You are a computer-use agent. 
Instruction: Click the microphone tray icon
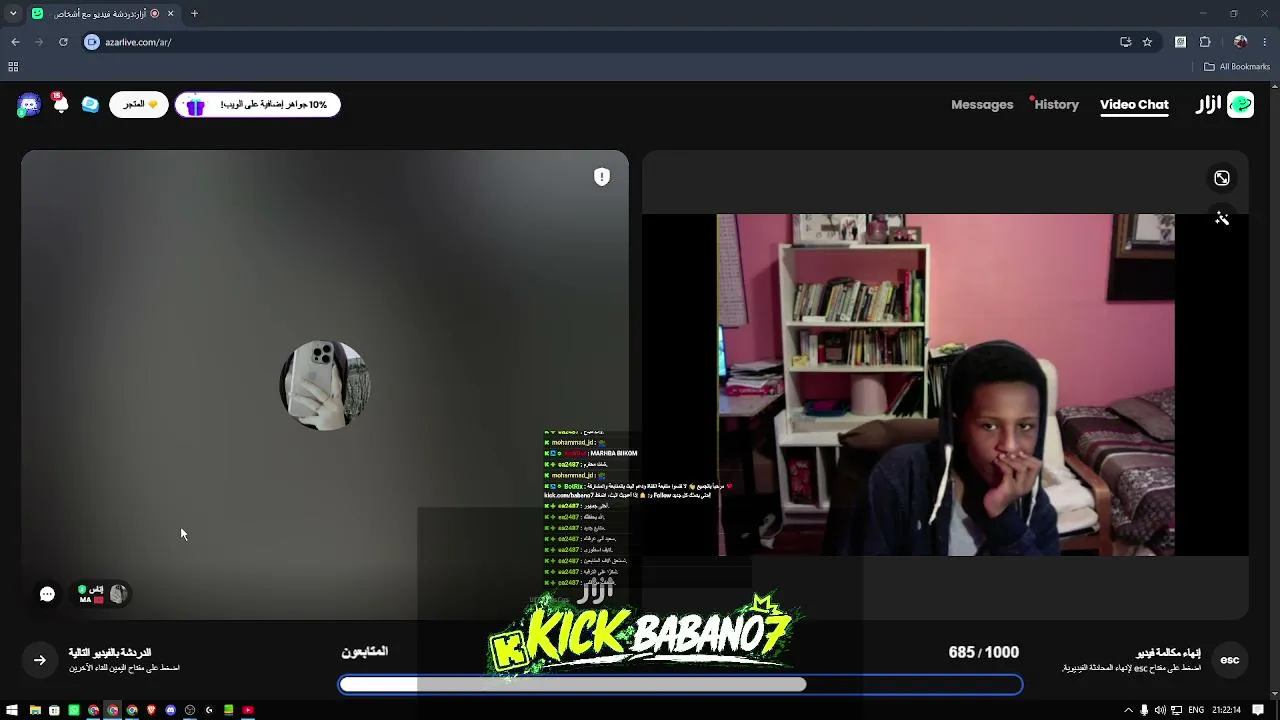tap(1144, 710)
